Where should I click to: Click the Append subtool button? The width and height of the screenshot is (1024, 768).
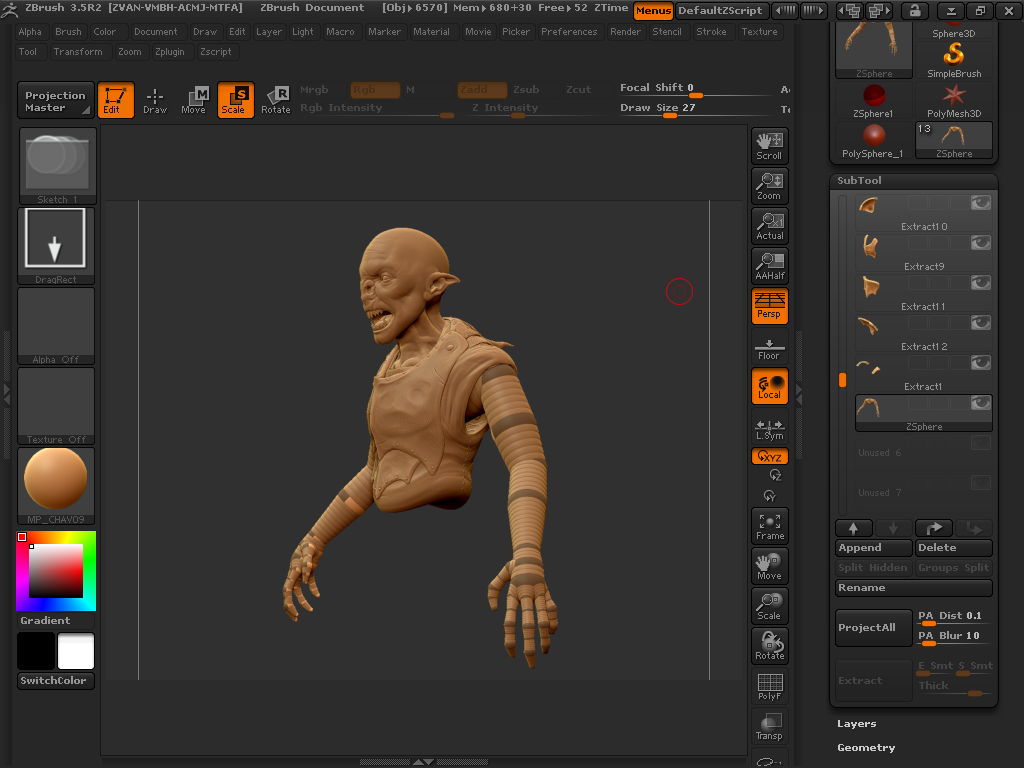click(873, 548)
